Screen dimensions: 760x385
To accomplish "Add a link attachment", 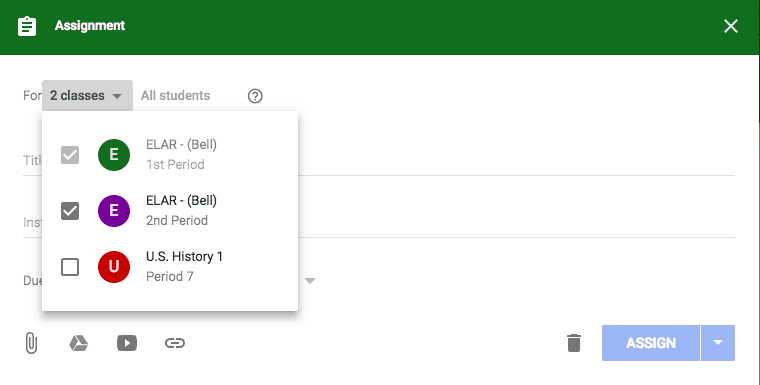I will click(x=175, y=343).
